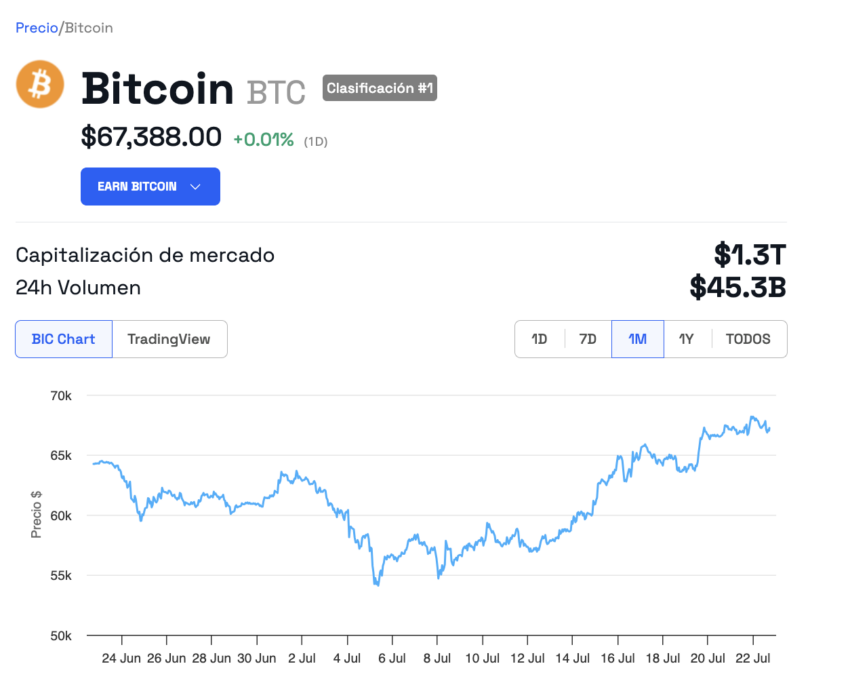The height and width of the screenshot is (685, 850).
Task: Click the Earn Bitcoin button
Action: pyautogui.click(x=138, y=187)
